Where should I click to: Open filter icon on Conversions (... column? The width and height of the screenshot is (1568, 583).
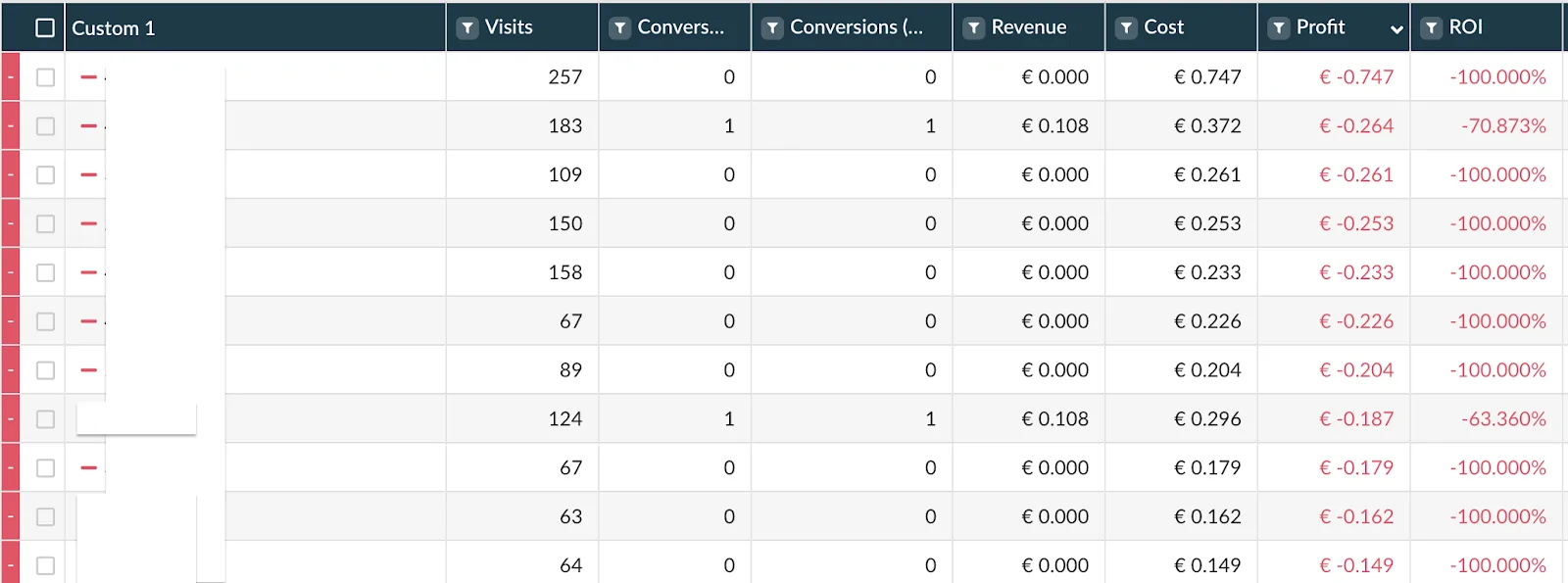[772, 28]
